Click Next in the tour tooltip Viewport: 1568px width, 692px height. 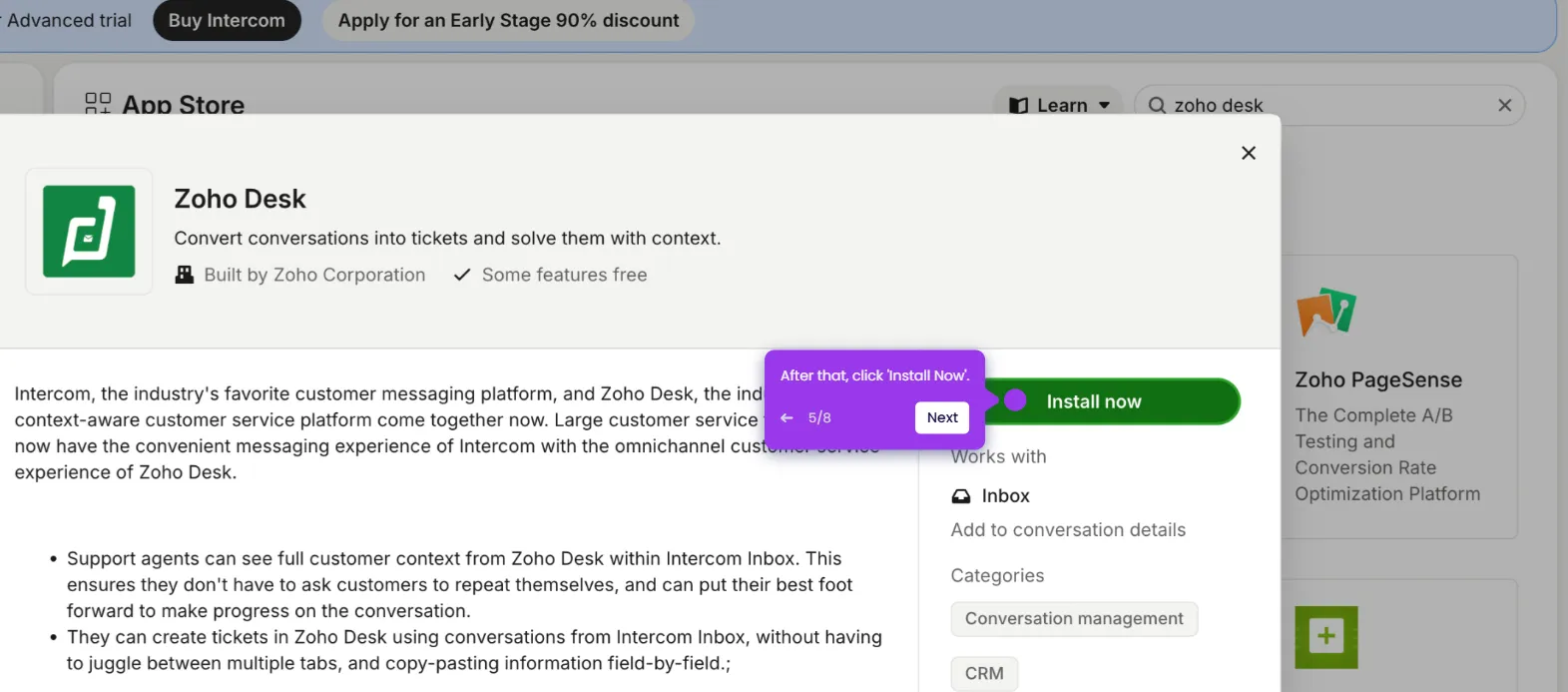coord(942,417)
